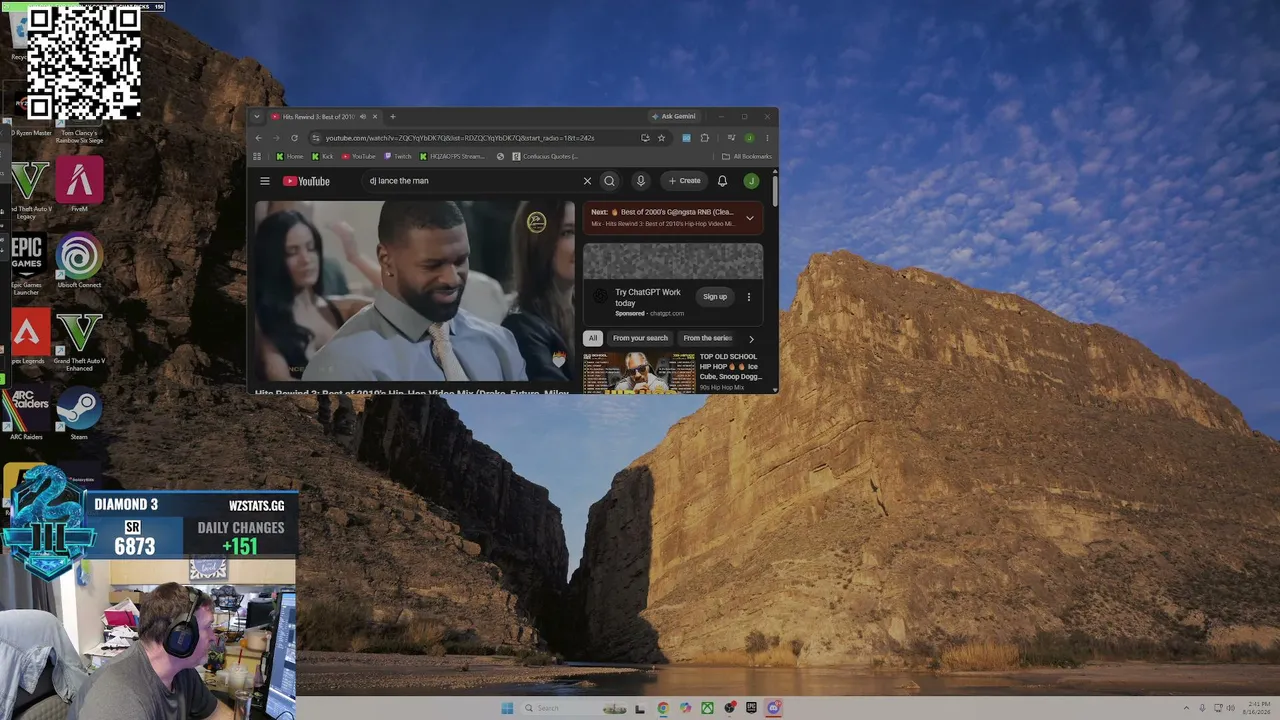Open the Top Old School Hip Hop thumbnail
This screenshot has width=1280, height=720.
tap(639, 372)
